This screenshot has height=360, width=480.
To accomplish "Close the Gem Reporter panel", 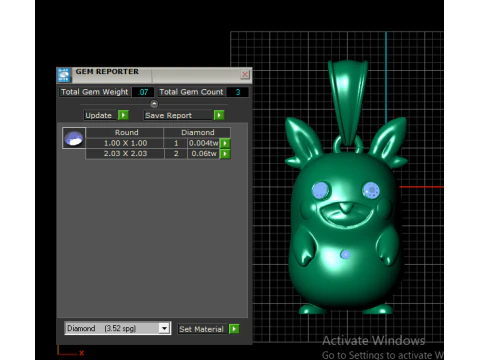I will 245,74.
